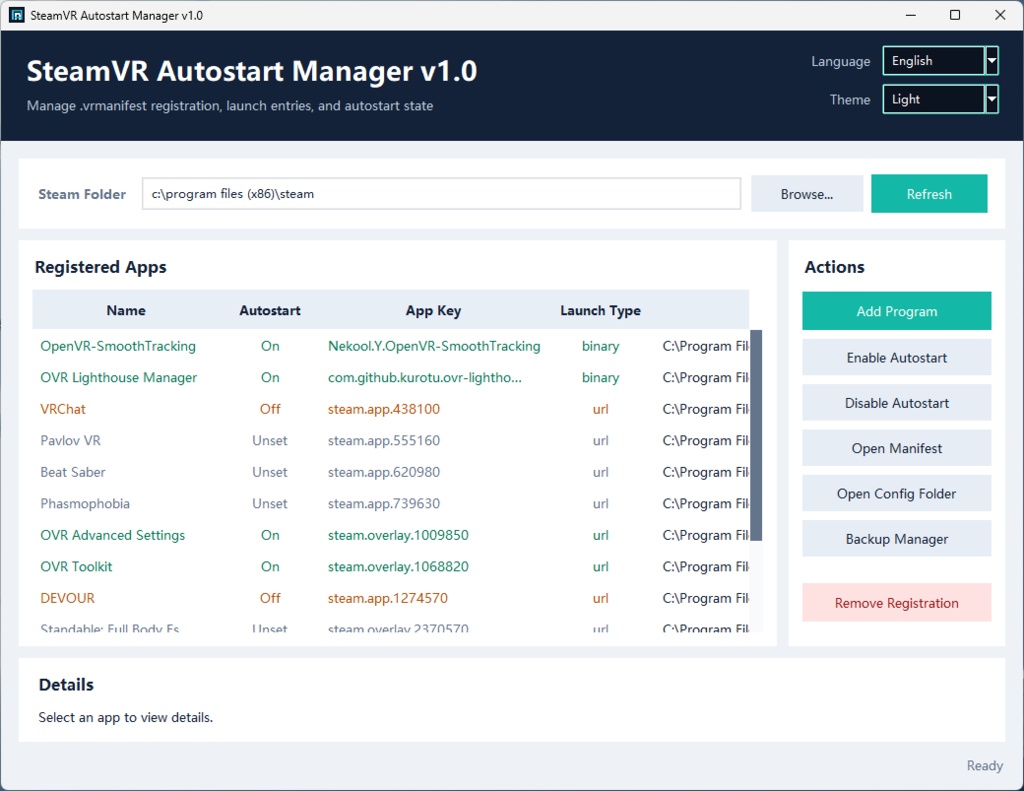Click Disable Autostart
The height and width of the screenshot is (791, 1024).
coord(897,402)
